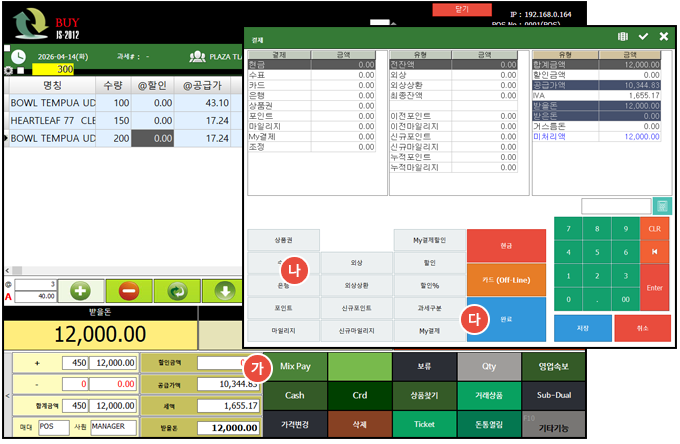Click the amount input field above keypad
680x444 pixels.
pos(616,206)
